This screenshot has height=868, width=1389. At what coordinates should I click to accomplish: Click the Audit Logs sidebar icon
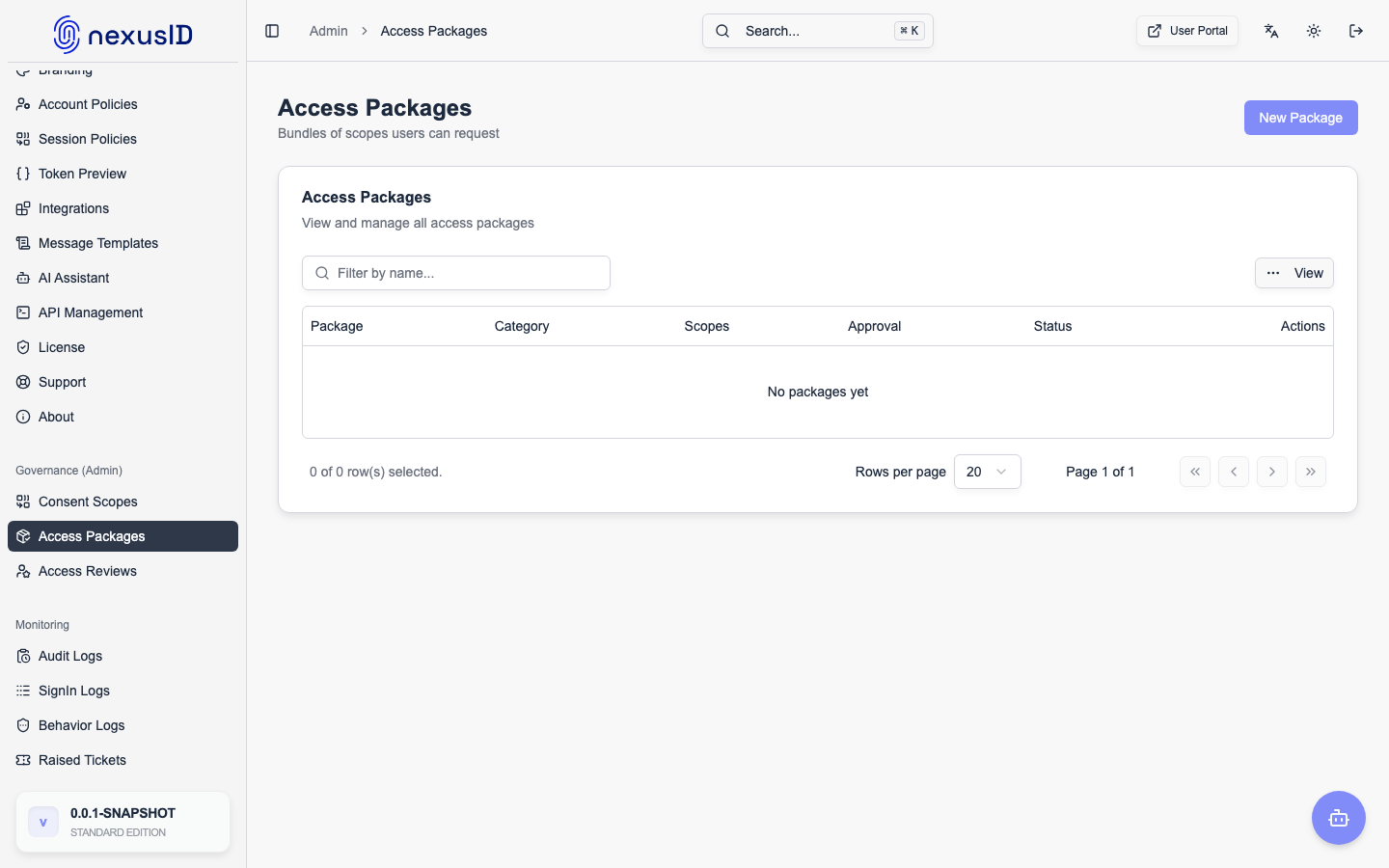[23, 656]
